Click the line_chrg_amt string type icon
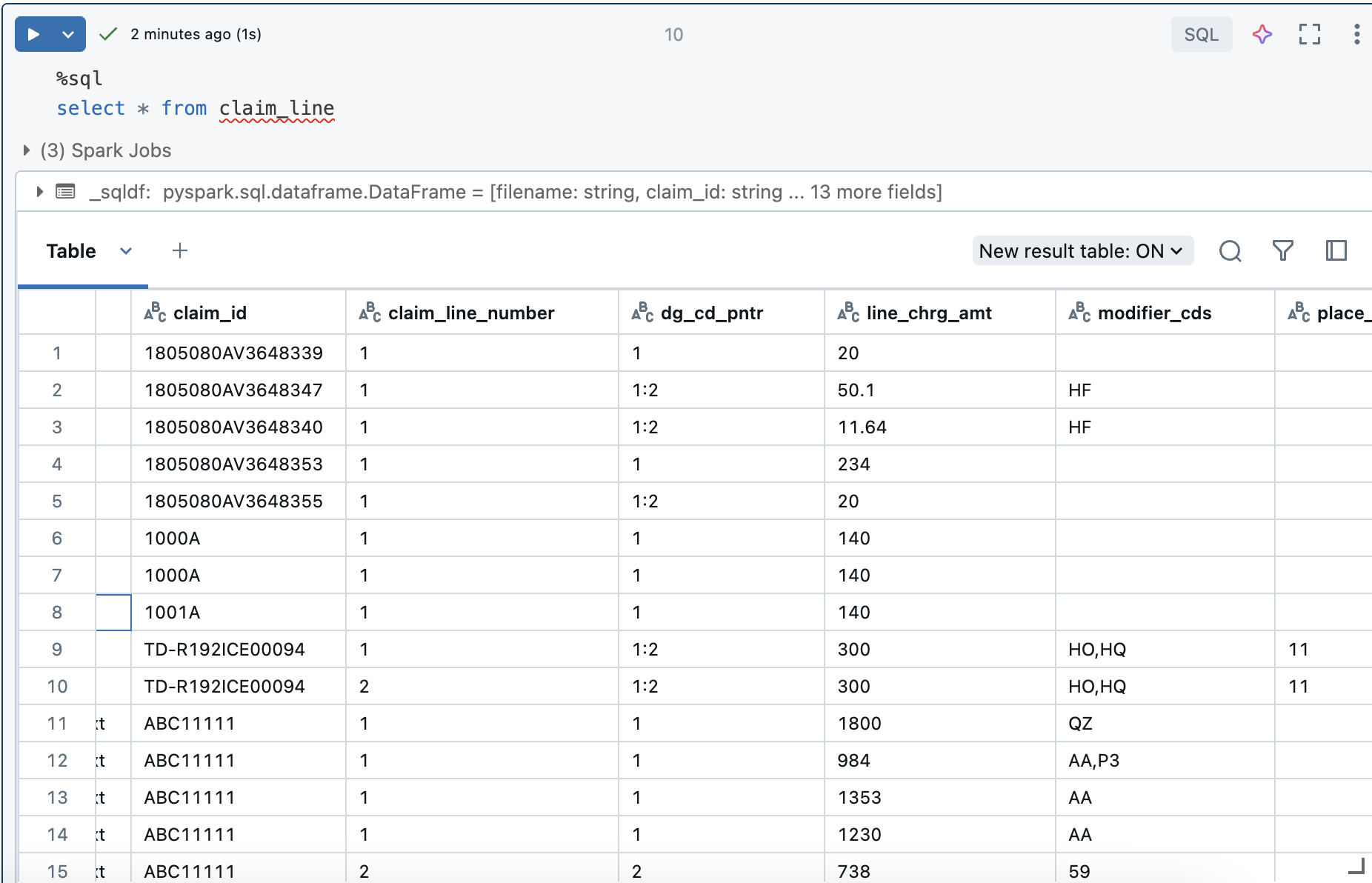Image resolution: width=1372 pixels, height=883 pixels. pyautogui.click(x=848, y=313)
